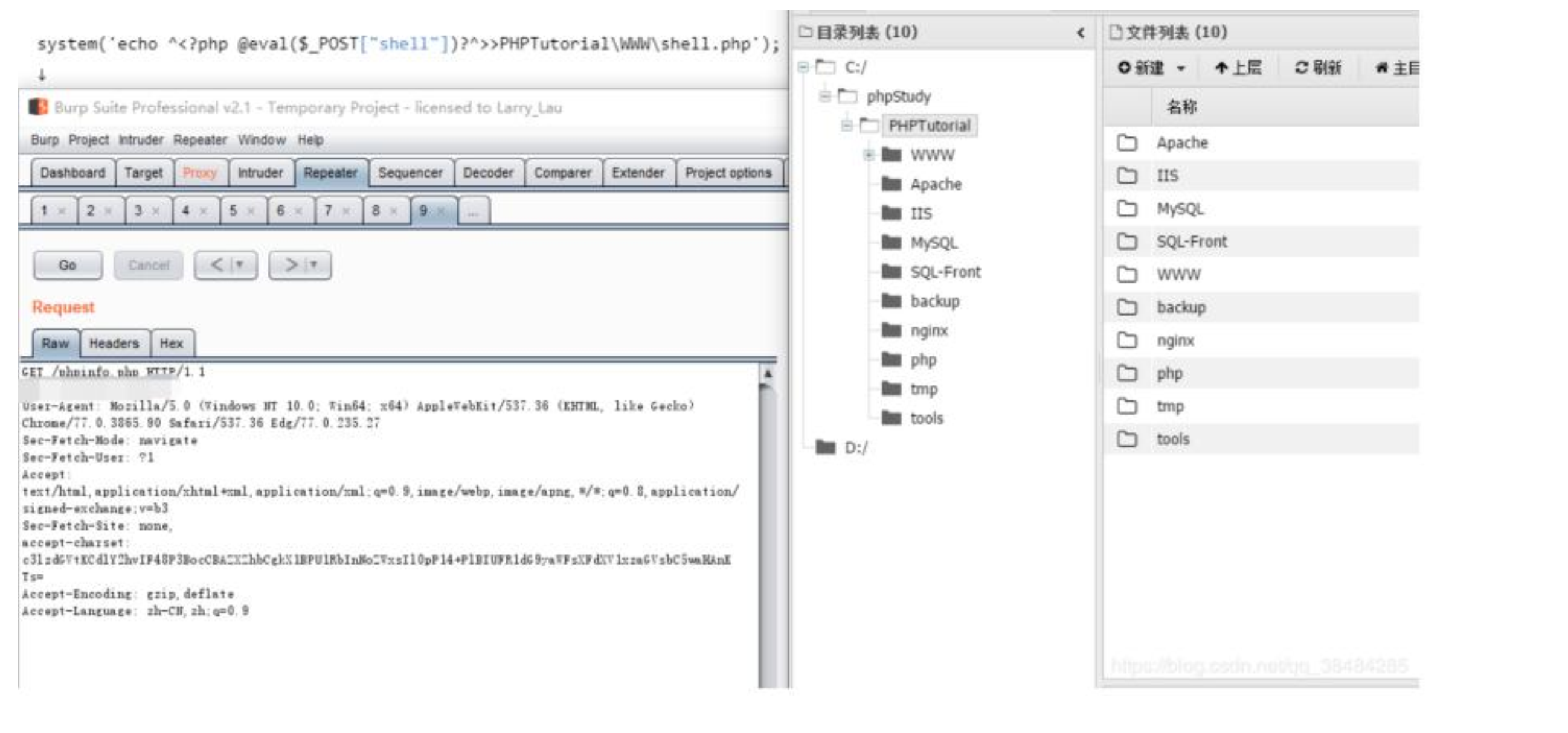Click the WWW folder icon in file list

1126,274
